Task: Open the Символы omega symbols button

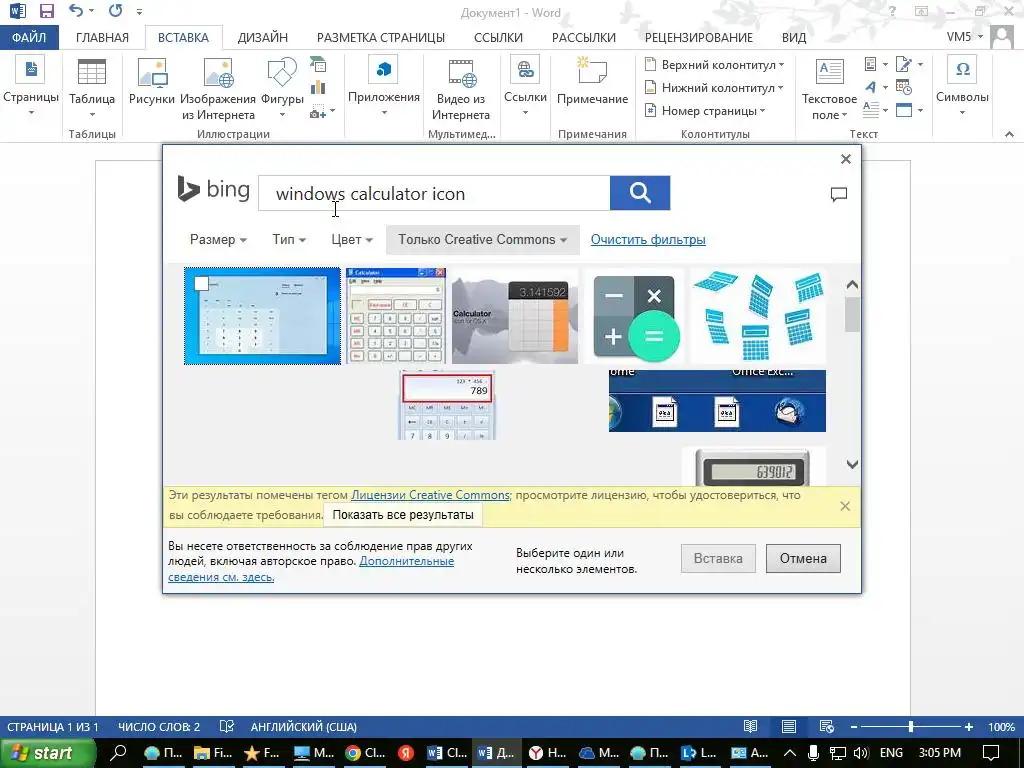Action: 962,86
